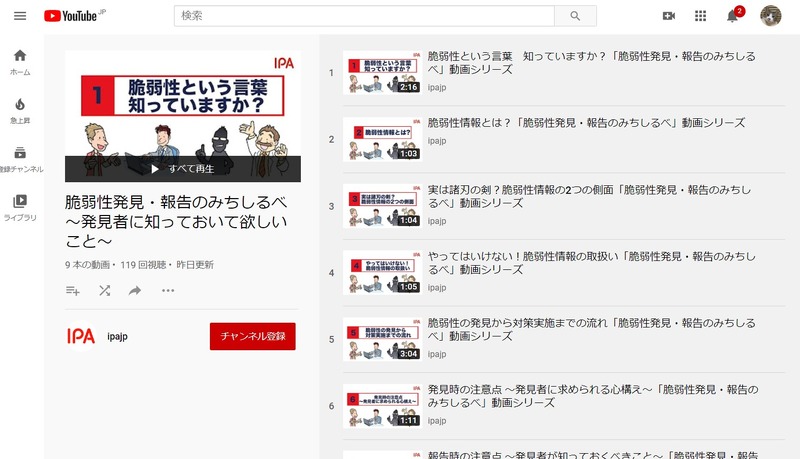Click the チャンネル登録 subscribe button

pyautogui.click(x=252, y=336)
